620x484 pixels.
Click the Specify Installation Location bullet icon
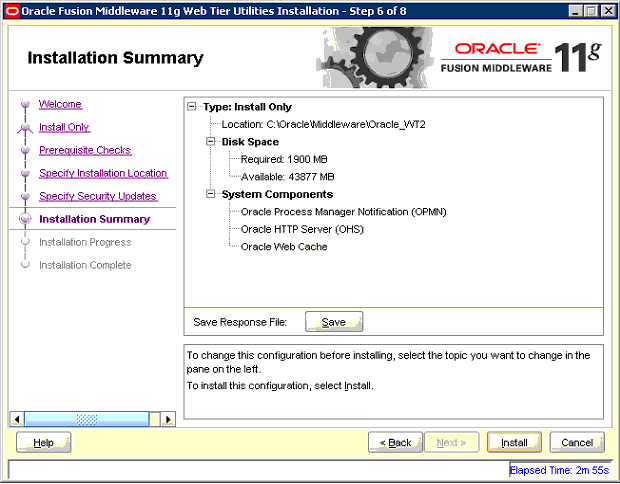[x=25, y=174]
